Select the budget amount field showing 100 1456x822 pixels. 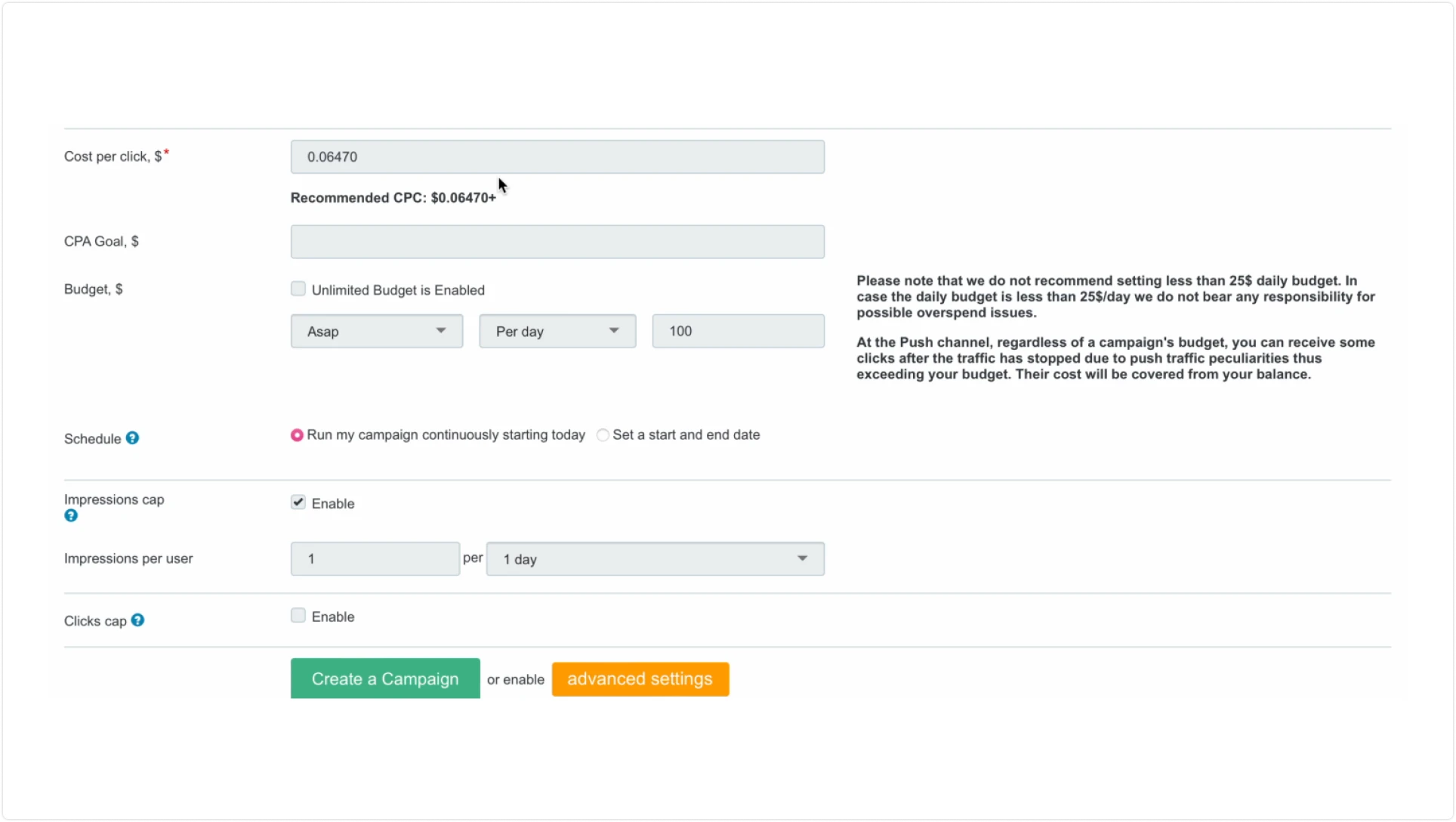pyautogui.click(x=739, y=332)
